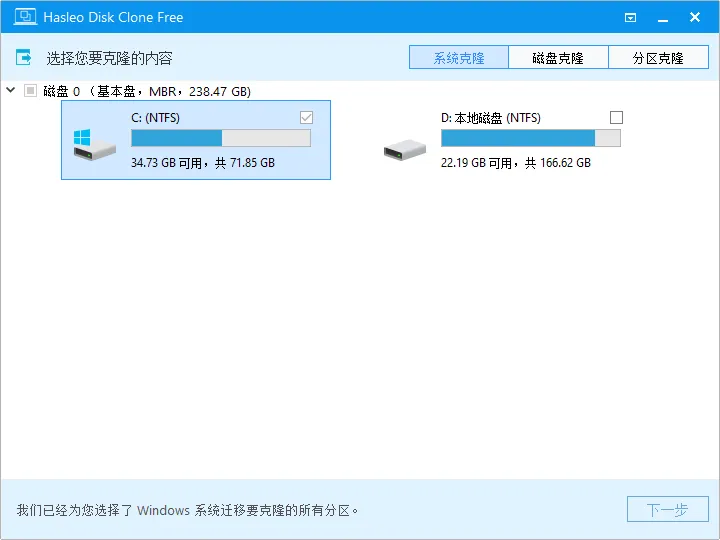The height and width of the screenshot is (540, 720).
Task: Switch to the 磁盘克隆 tab
Action: tap(558, 58)
